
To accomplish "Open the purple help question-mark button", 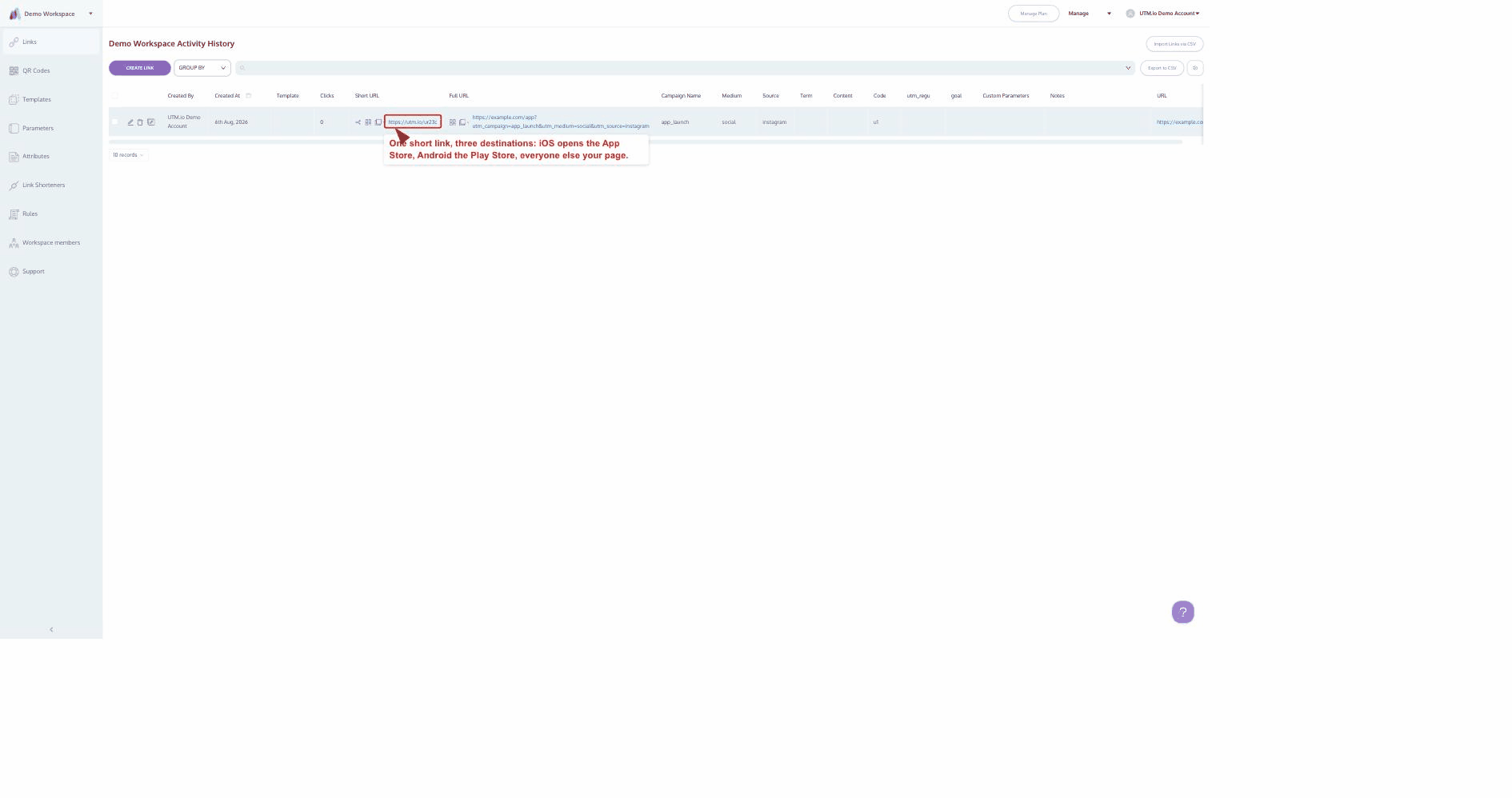I will [1182, 612].
